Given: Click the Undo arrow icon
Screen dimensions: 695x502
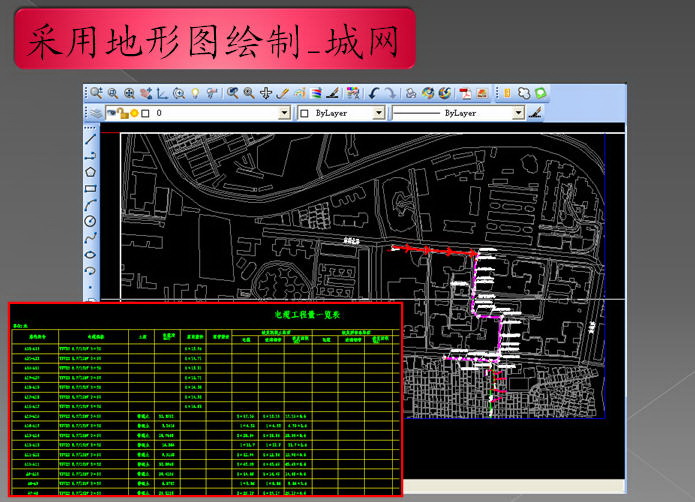Looking at the screenshot, I should [x=374, y=93].
